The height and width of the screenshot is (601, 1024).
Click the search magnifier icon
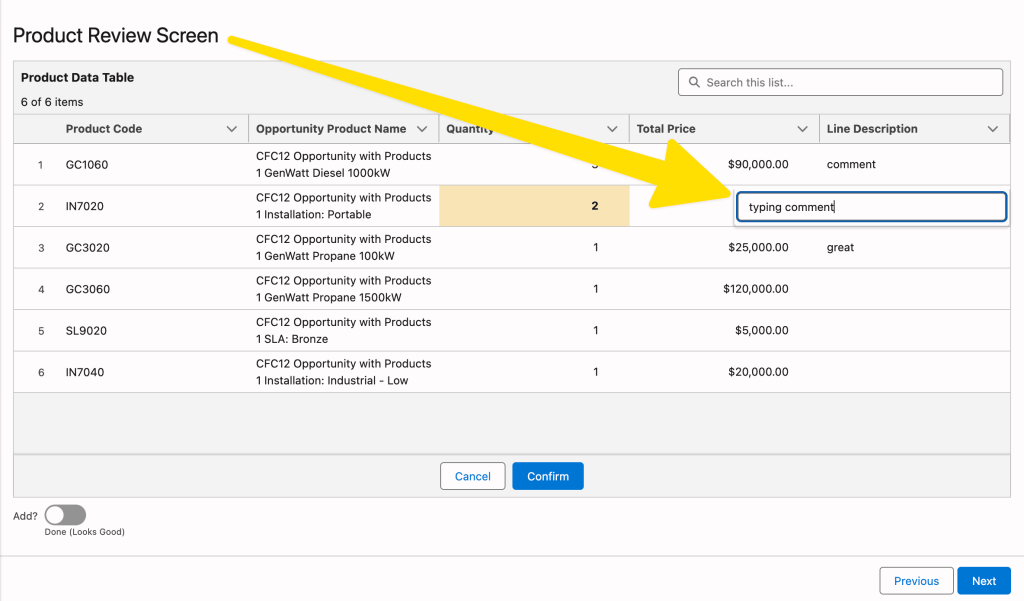tap(694, 81)
